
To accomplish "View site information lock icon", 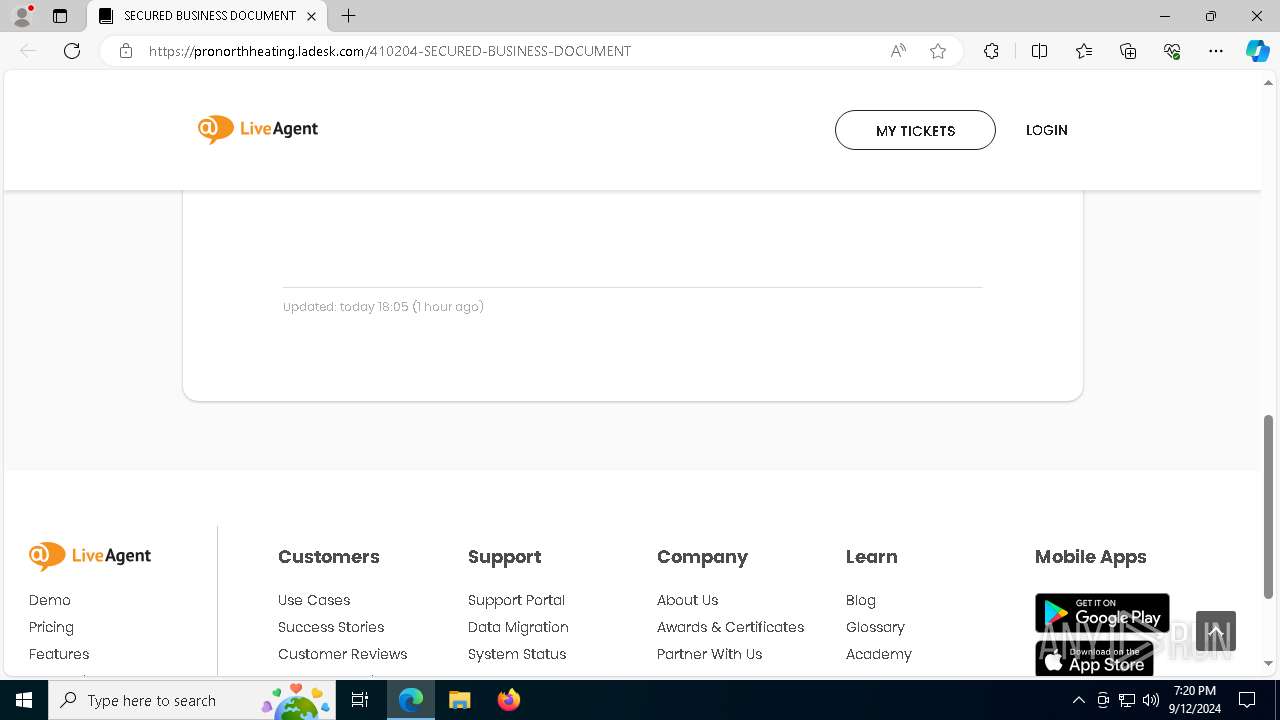I will pos(126,51).
